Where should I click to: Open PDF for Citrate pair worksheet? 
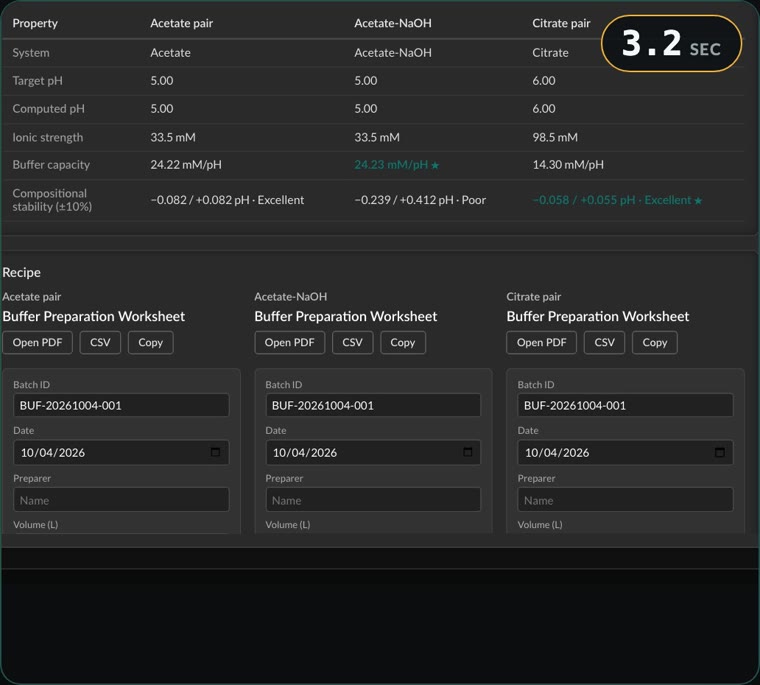[x=541, y=342]
